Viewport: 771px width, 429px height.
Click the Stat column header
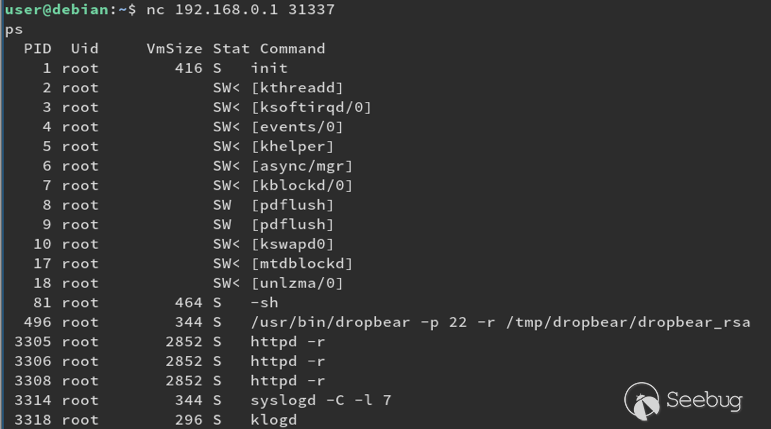click(x=231, y=49)
